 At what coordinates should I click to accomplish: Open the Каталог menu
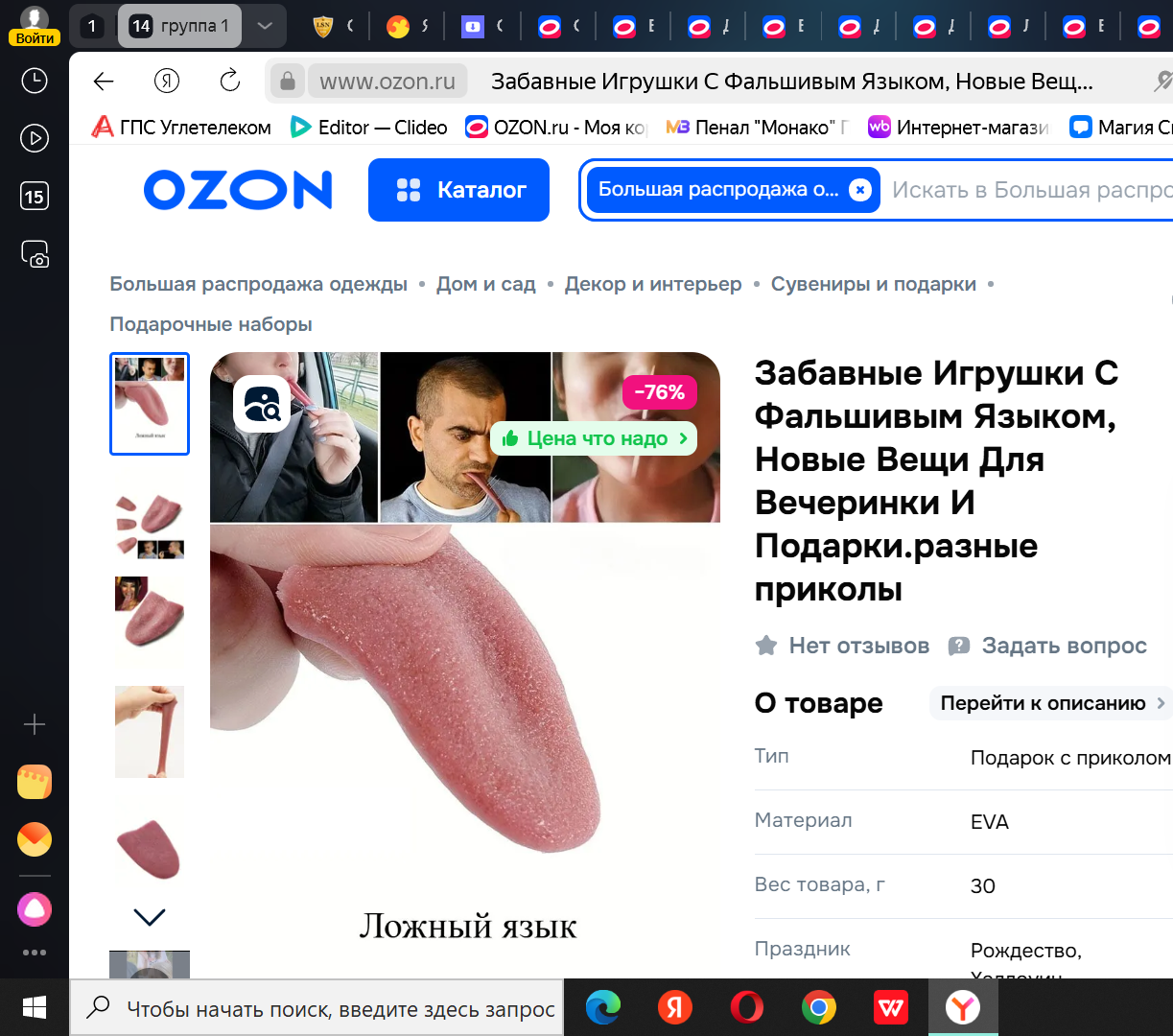pos(458,190)
